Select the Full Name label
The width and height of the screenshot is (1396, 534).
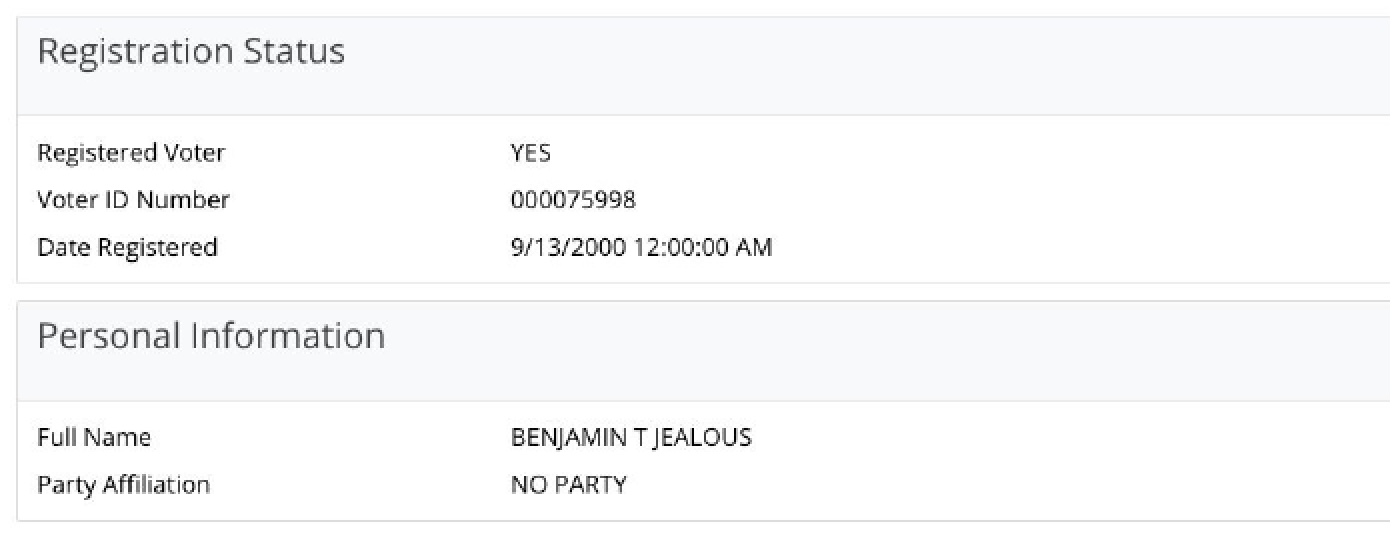point(94,438)
